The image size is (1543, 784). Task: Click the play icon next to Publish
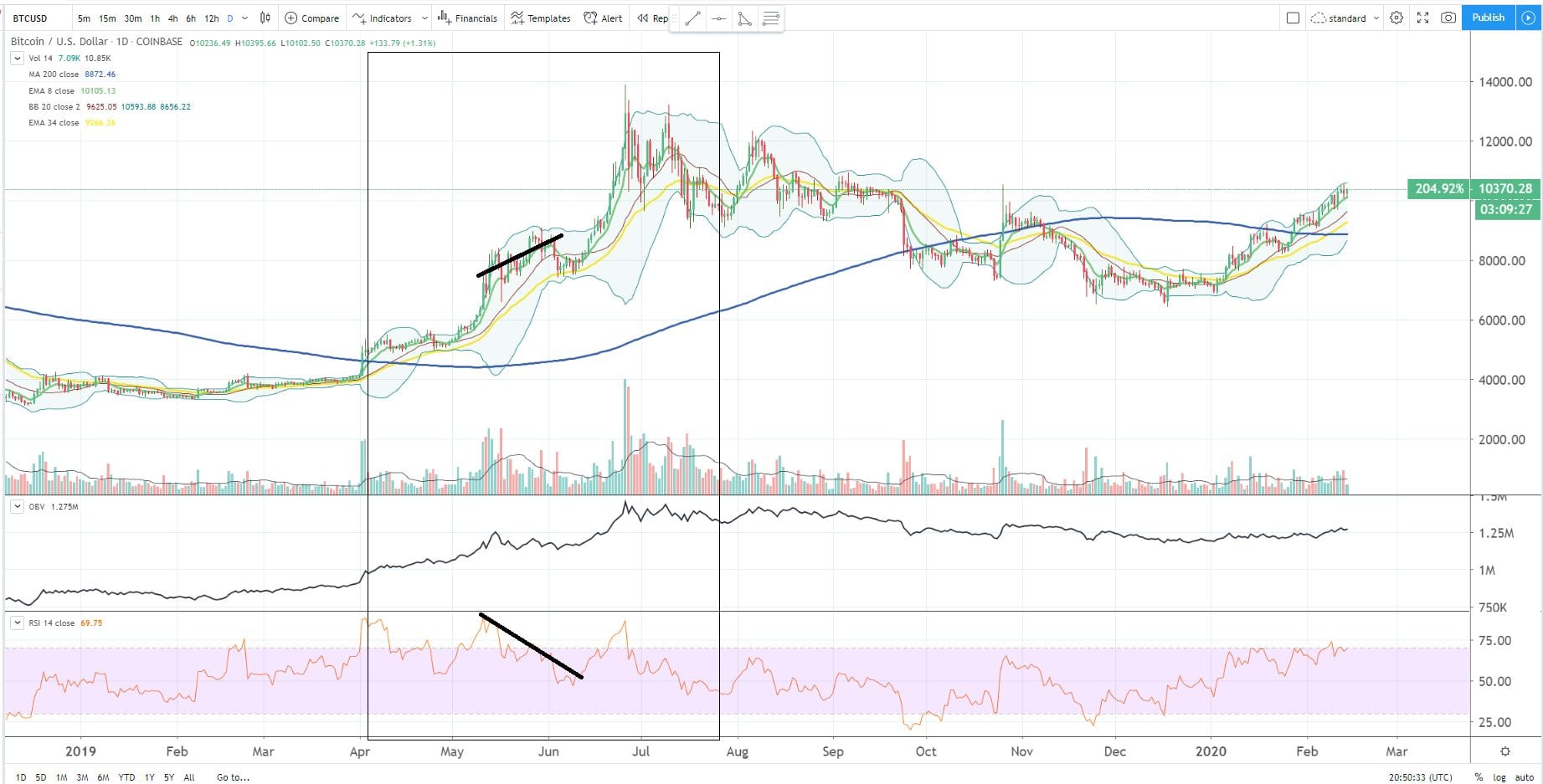[1528, 18]
